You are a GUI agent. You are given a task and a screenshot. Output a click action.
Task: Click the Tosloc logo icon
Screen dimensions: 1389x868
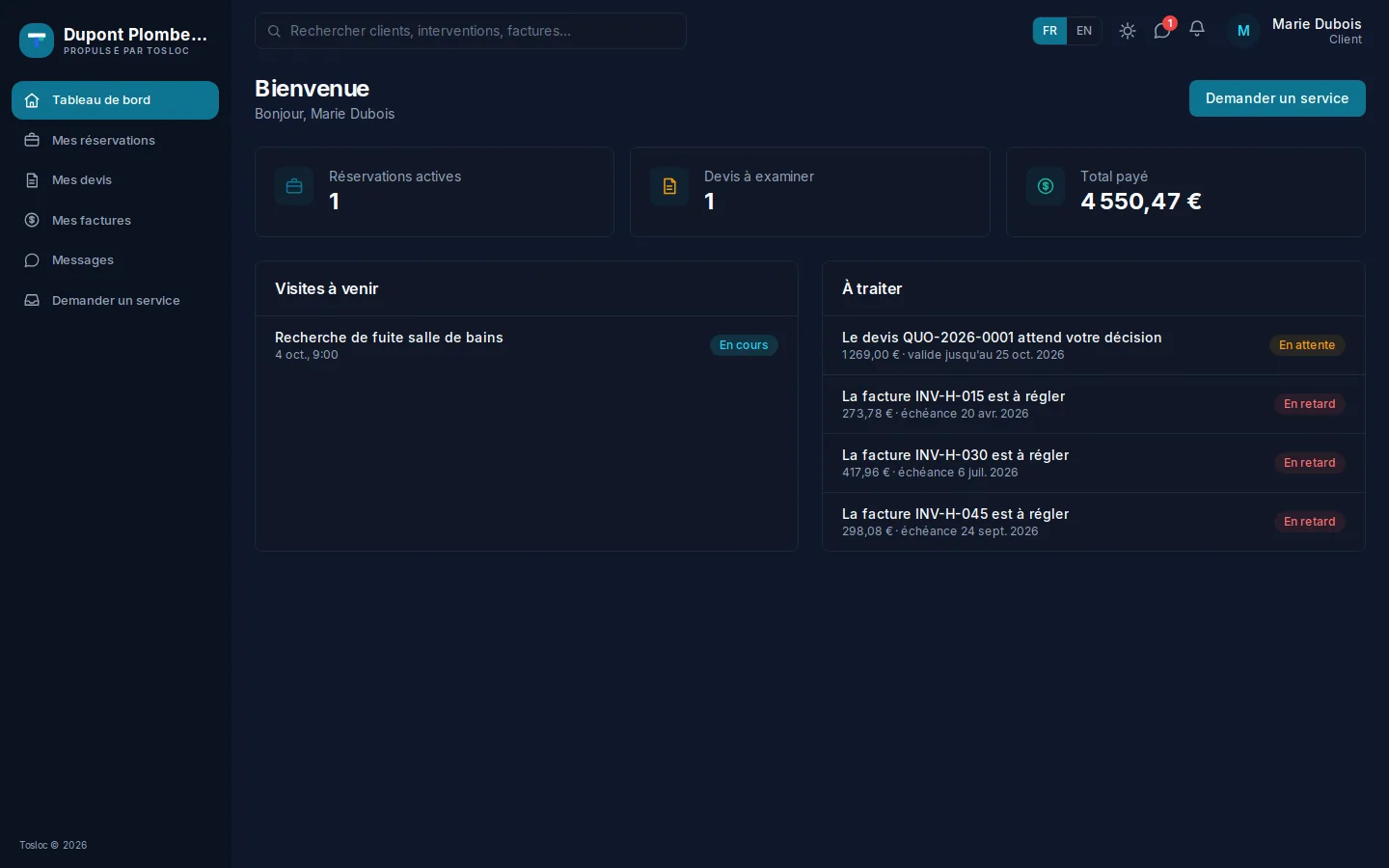(37, 41)
